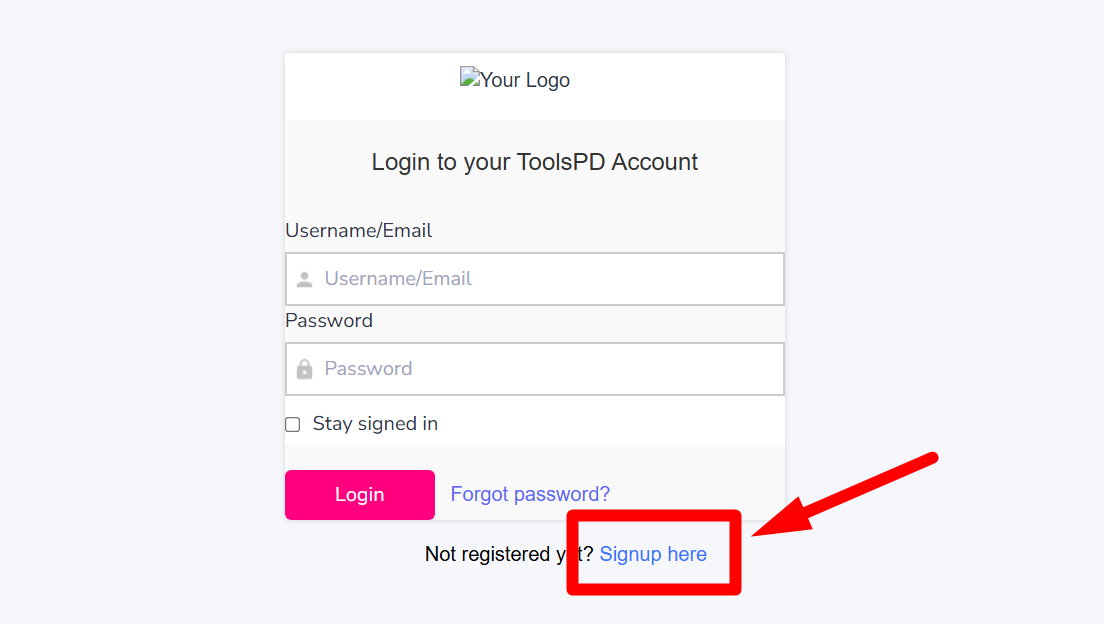The image size is (1104, 624).
Task: Follow the Signup here link
Action: pos(653,554)
